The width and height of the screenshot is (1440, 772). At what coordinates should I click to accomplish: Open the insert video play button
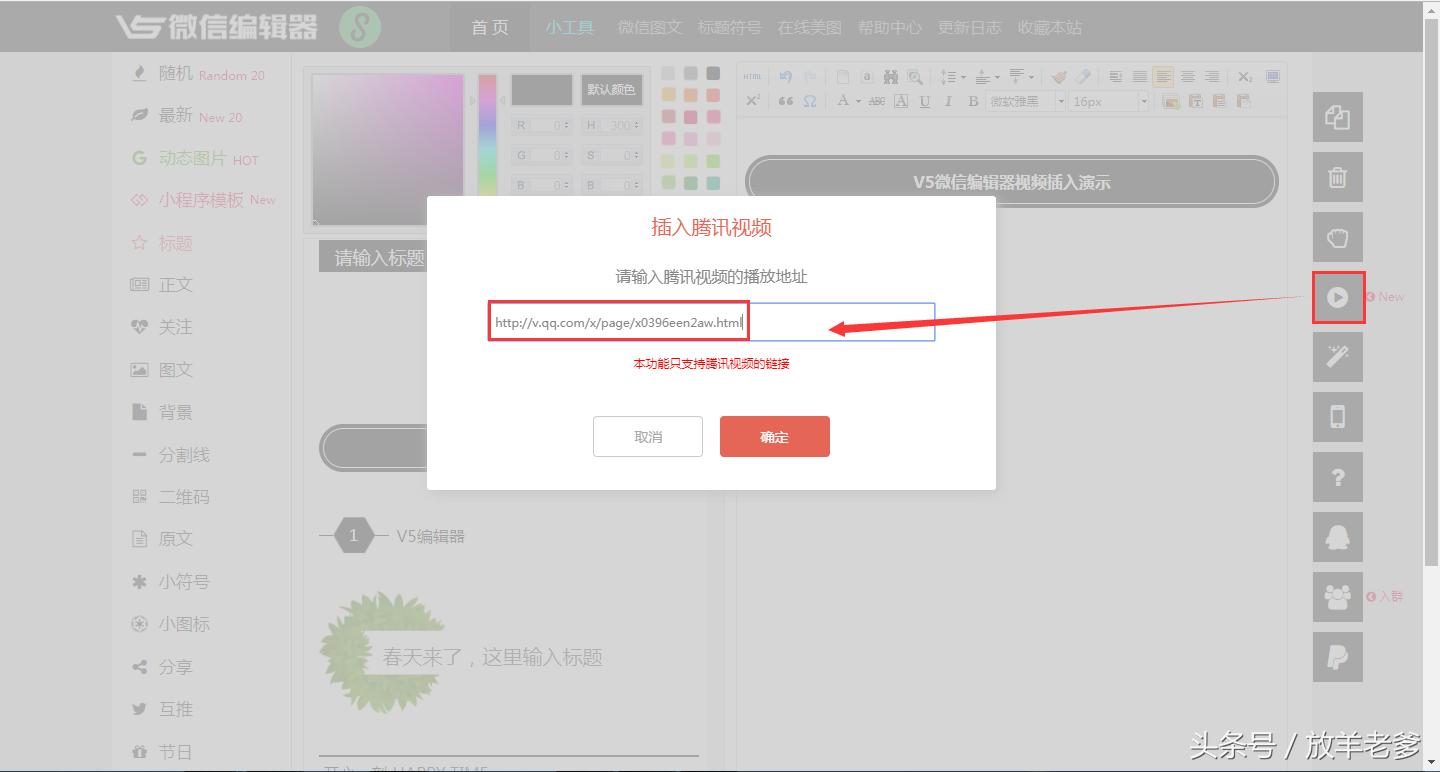(x=1338, y=297)
